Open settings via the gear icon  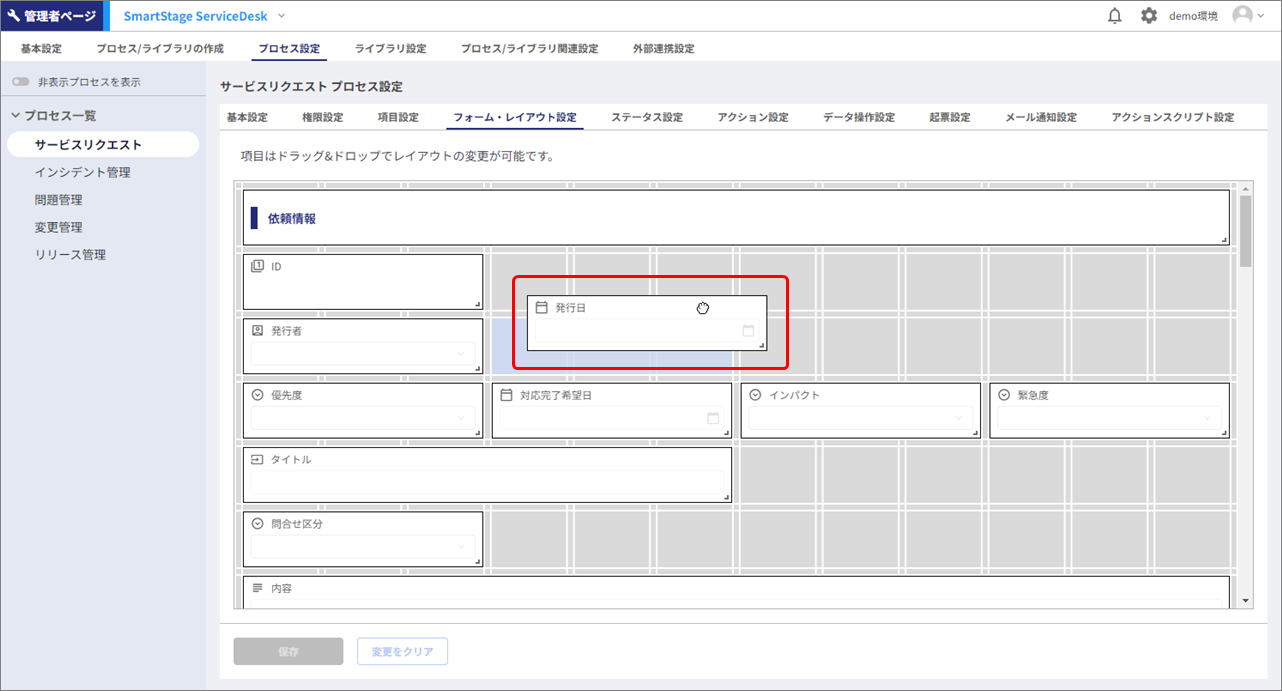[x=1149, y=16]
